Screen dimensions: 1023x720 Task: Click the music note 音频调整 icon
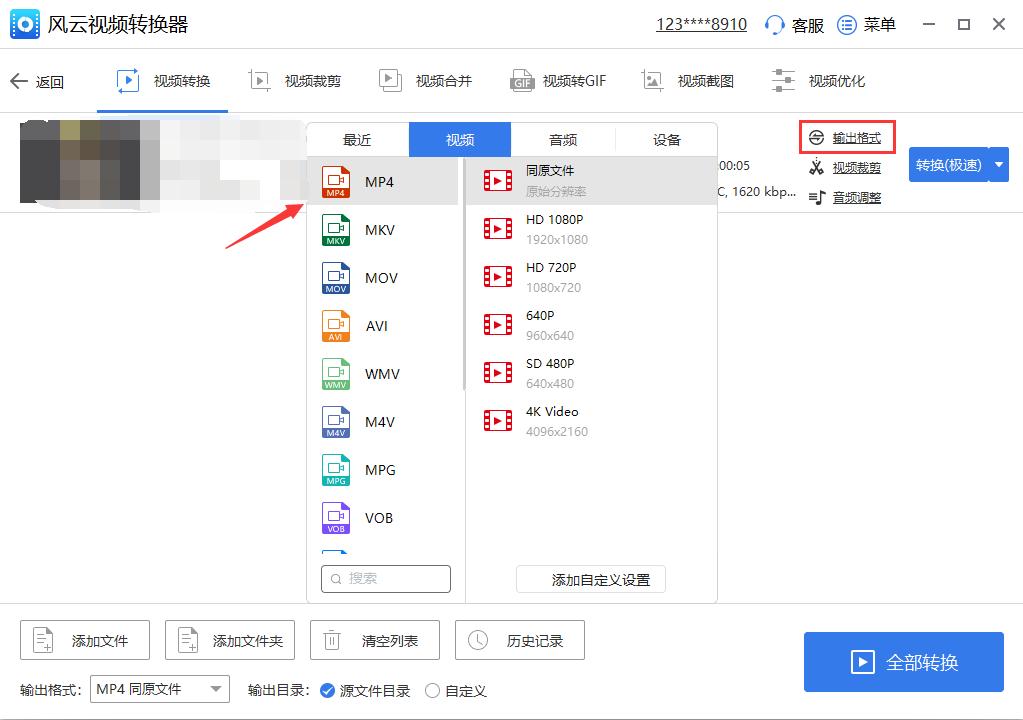coord(817,198)
